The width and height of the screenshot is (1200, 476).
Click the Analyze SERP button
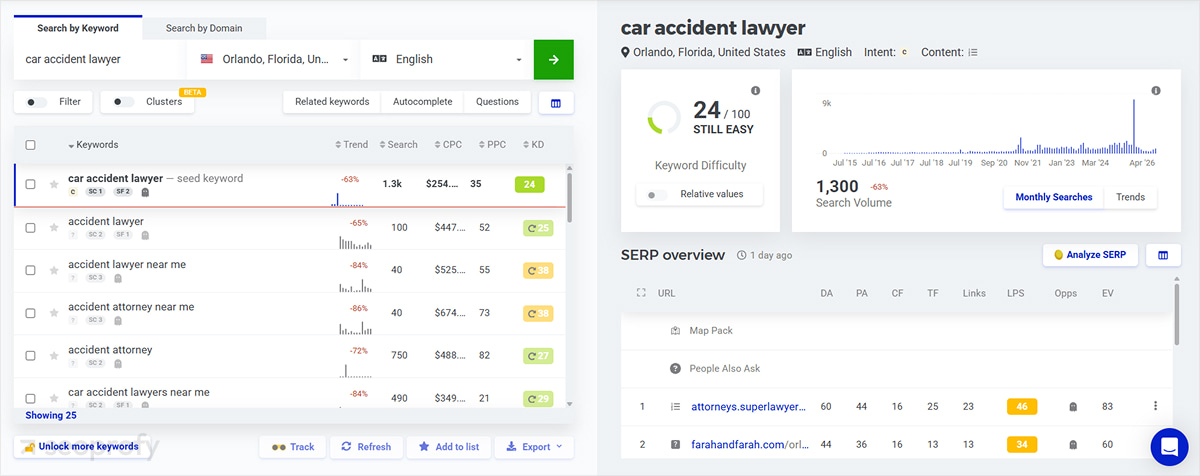click(1089, 255)
